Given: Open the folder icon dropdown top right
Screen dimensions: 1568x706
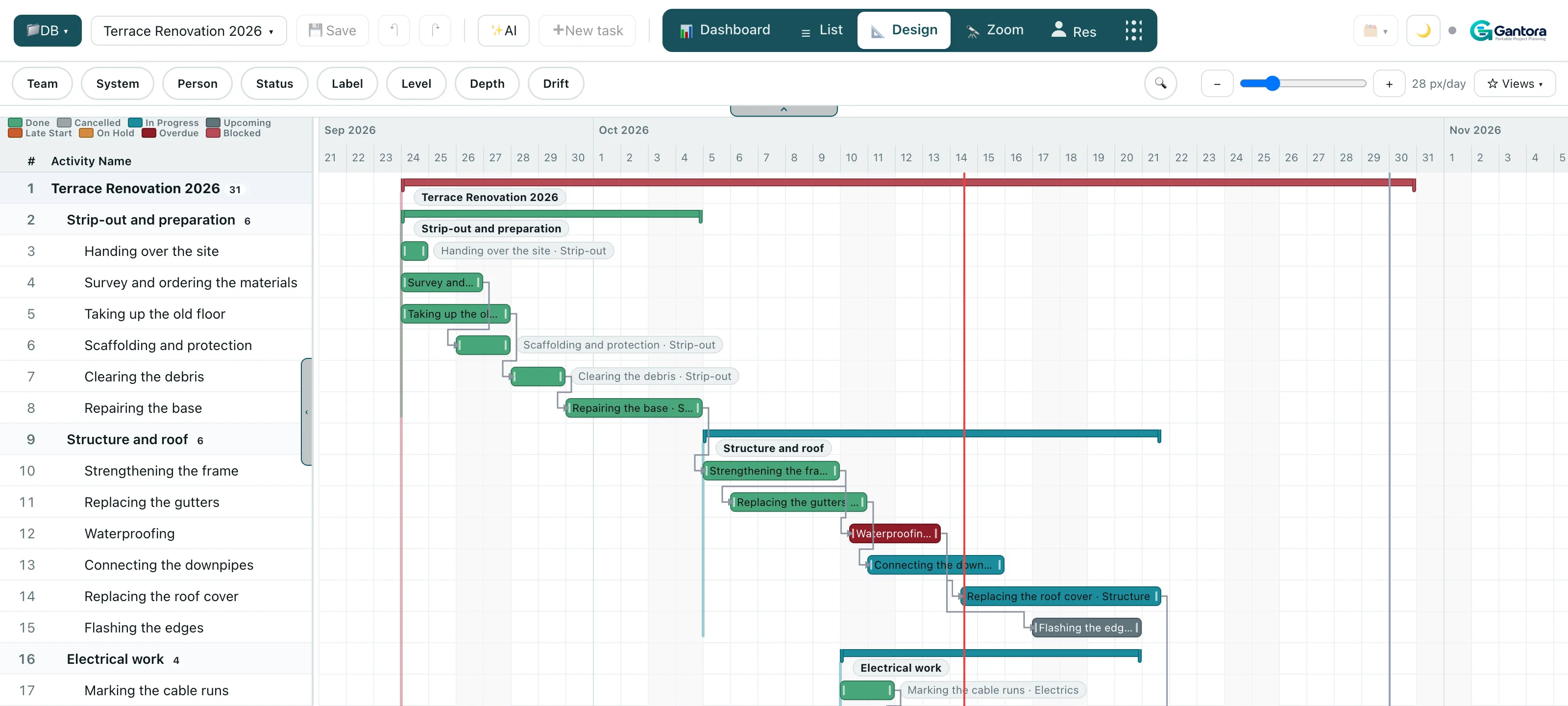Looking at the screenshot, I should [x=1375, y=30].
